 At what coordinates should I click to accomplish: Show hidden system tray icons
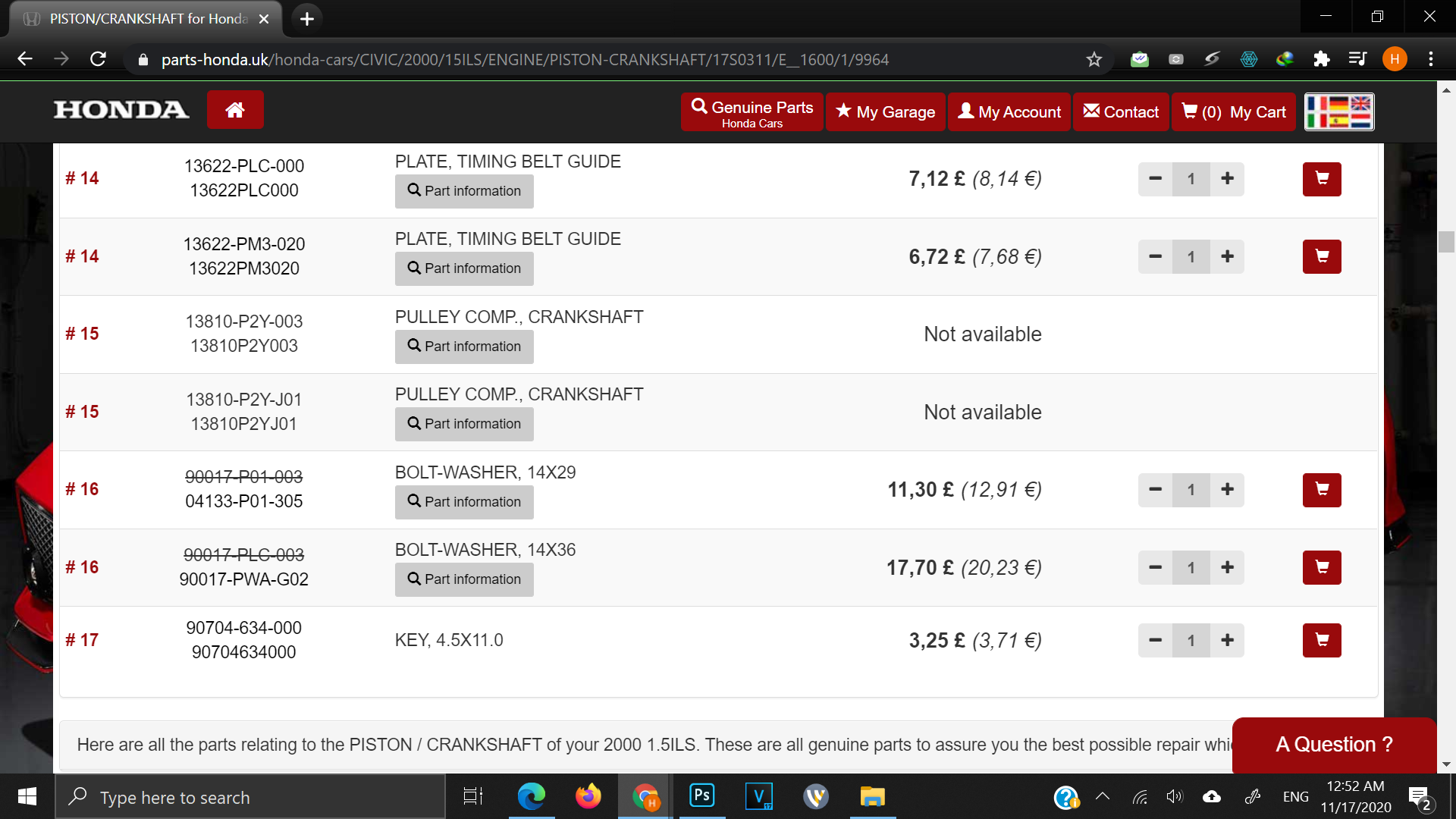[1103, 796]
